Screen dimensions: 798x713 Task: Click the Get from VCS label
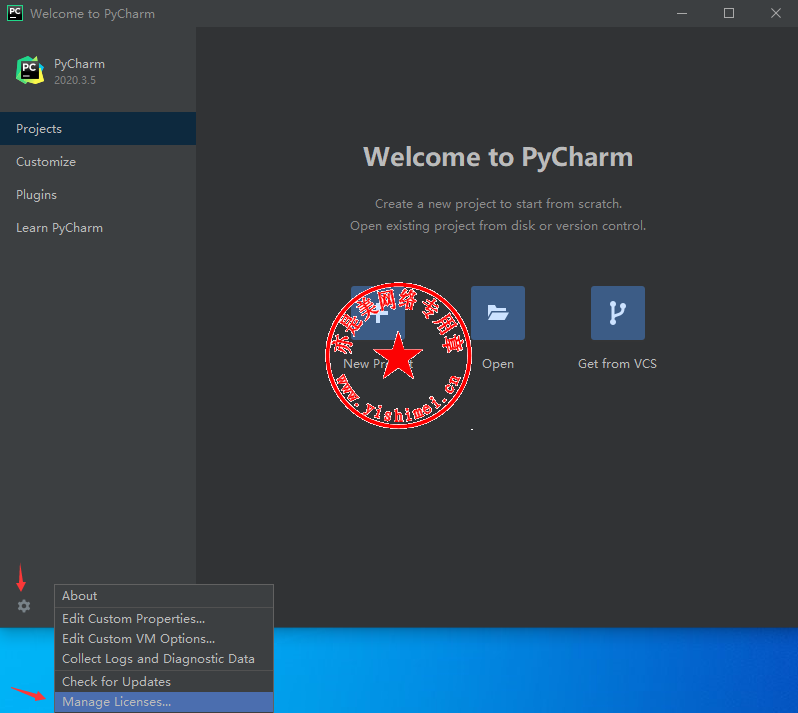[x=617, y=363]
